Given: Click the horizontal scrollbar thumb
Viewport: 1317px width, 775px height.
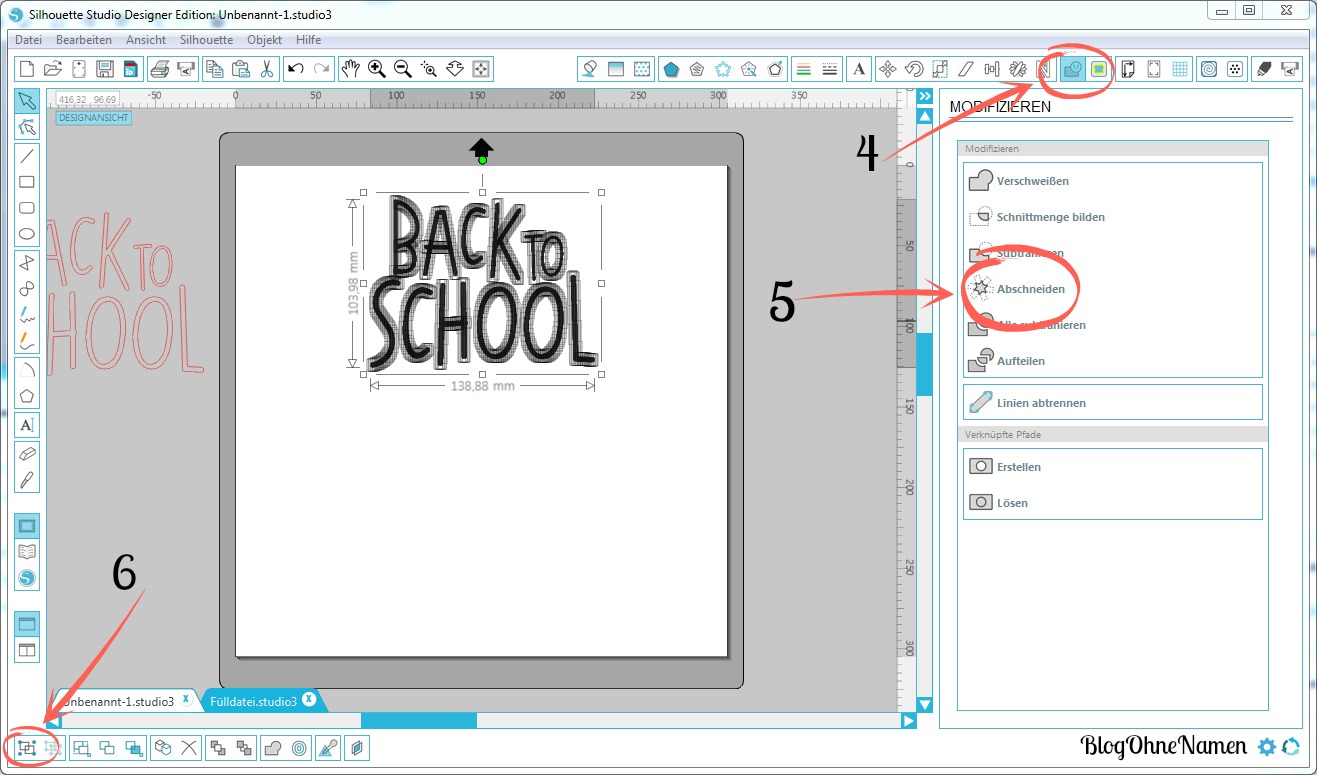Looking at the screenshot, I should click(x=418, y=720).
